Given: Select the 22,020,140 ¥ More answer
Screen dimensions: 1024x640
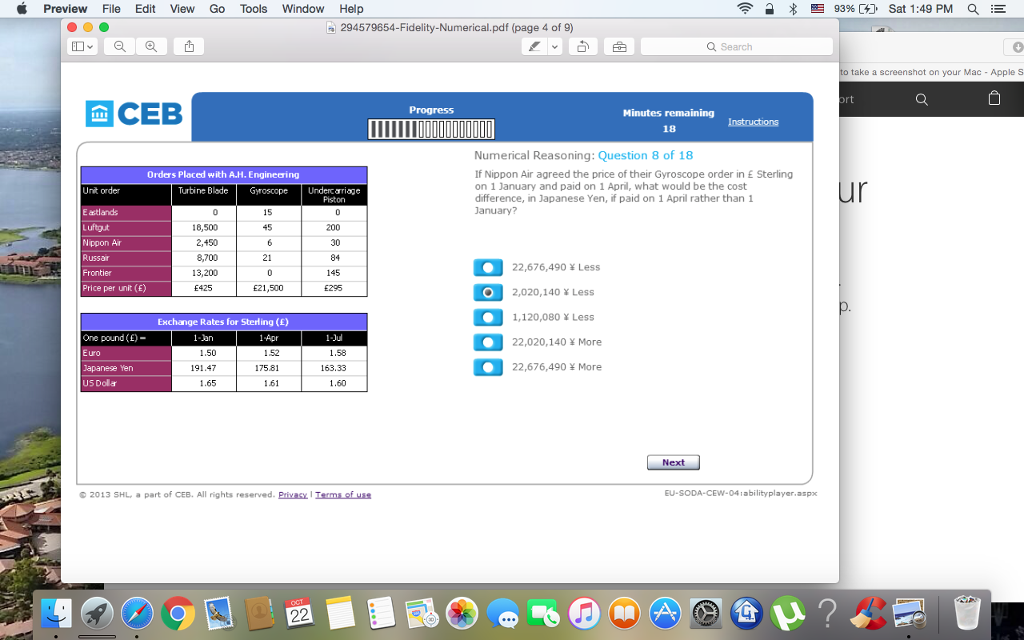Looking at the screenshot, I should 488,342.
